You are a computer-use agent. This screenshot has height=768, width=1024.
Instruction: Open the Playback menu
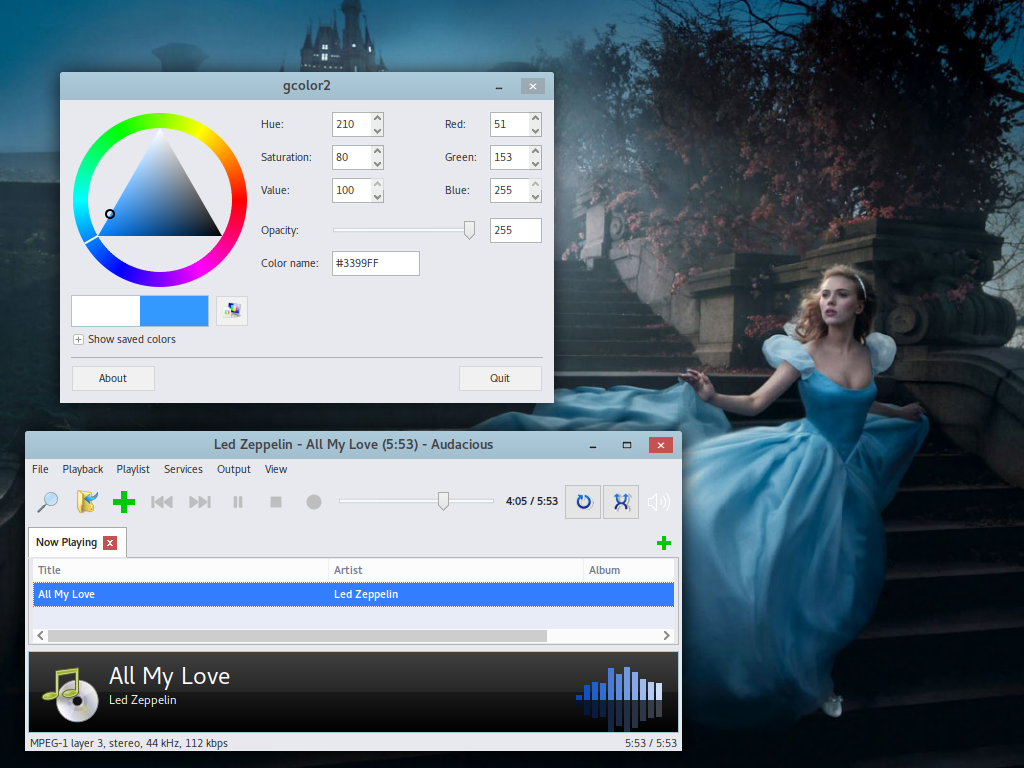tap(83, 469)
